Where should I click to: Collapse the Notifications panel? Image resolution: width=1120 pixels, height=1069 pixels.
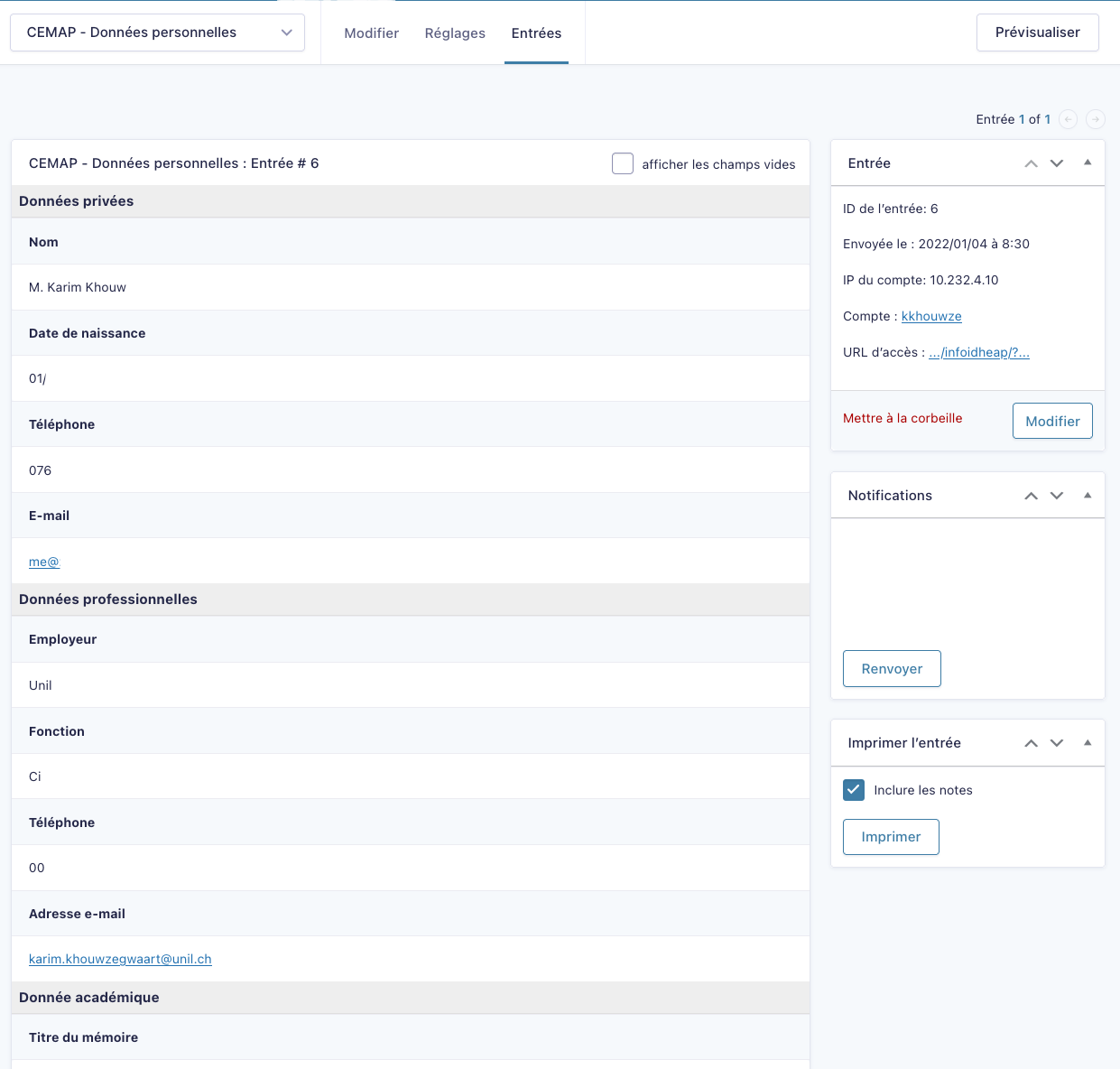point(1088,496)
